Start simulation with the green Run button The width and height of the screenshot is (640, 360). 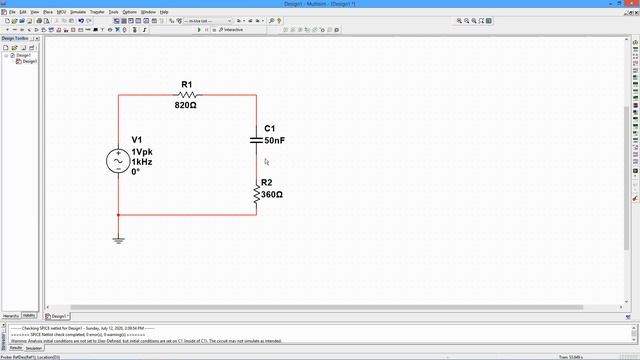(x=199, y=30)
